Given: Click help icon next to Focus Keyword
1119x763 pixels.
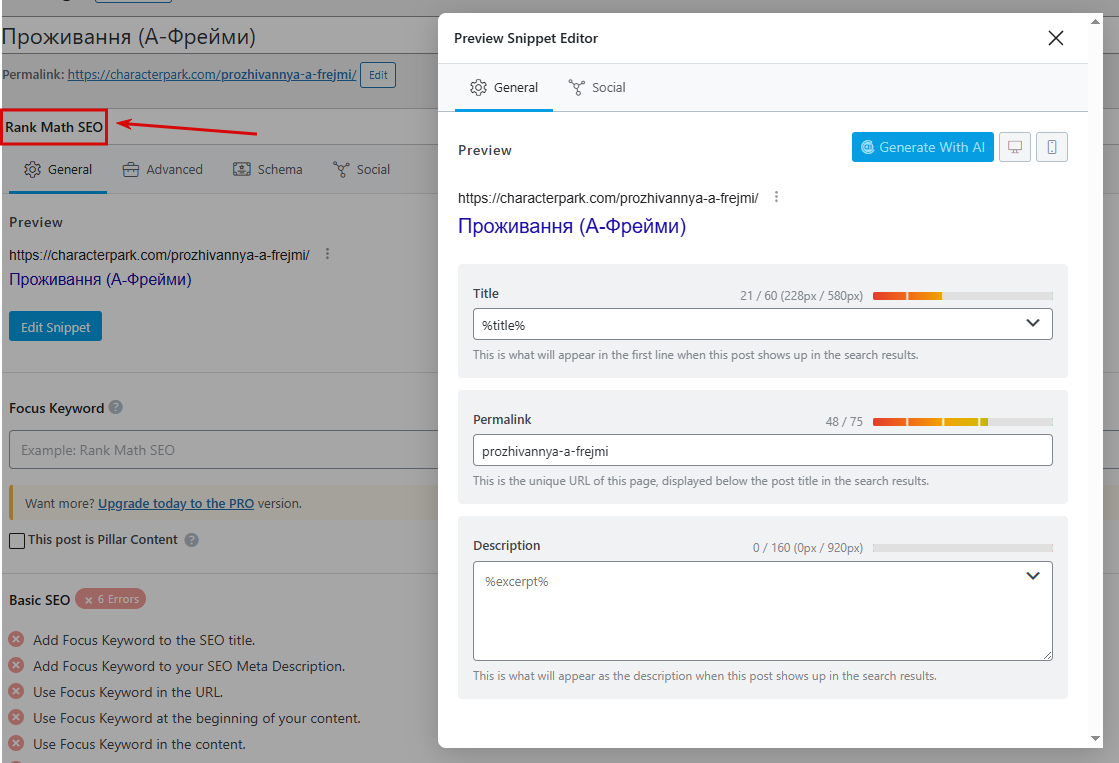Looking at the screenshot, I should pyautogui.click(x=116, y=408).
